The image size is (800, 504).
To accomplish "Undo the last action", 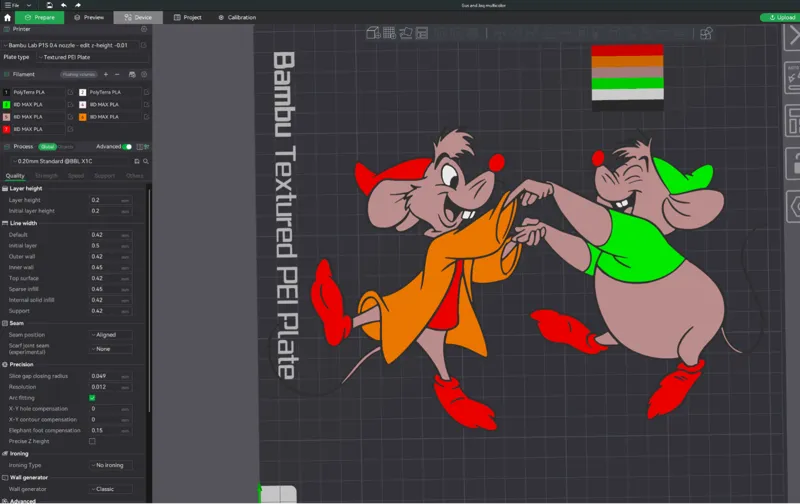I will [x=63, y=5].
